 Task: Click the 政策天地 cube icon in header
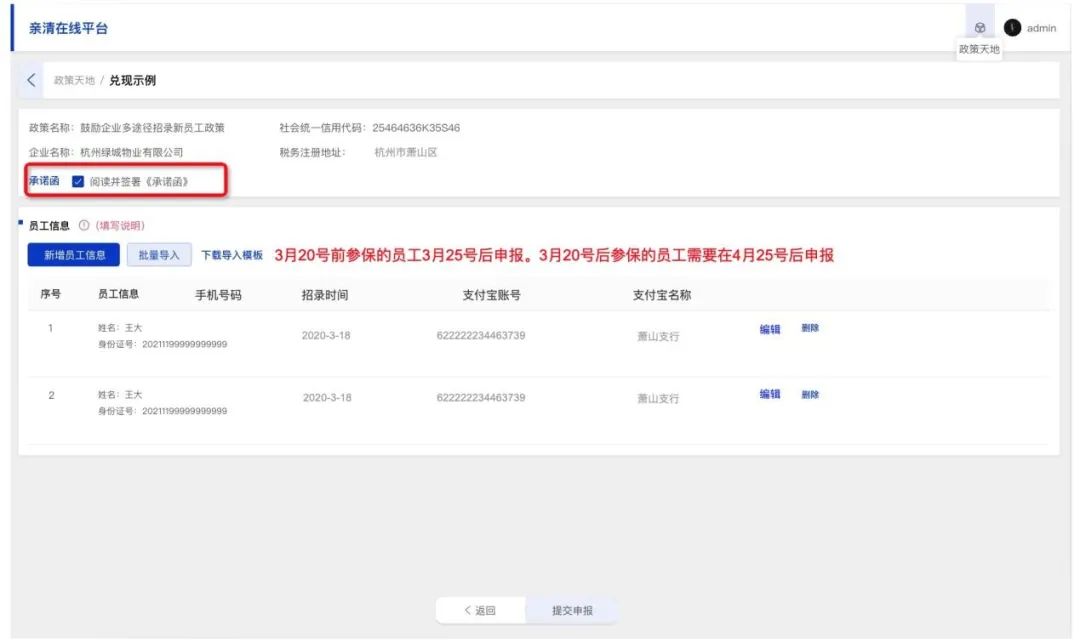coord(980,28)
